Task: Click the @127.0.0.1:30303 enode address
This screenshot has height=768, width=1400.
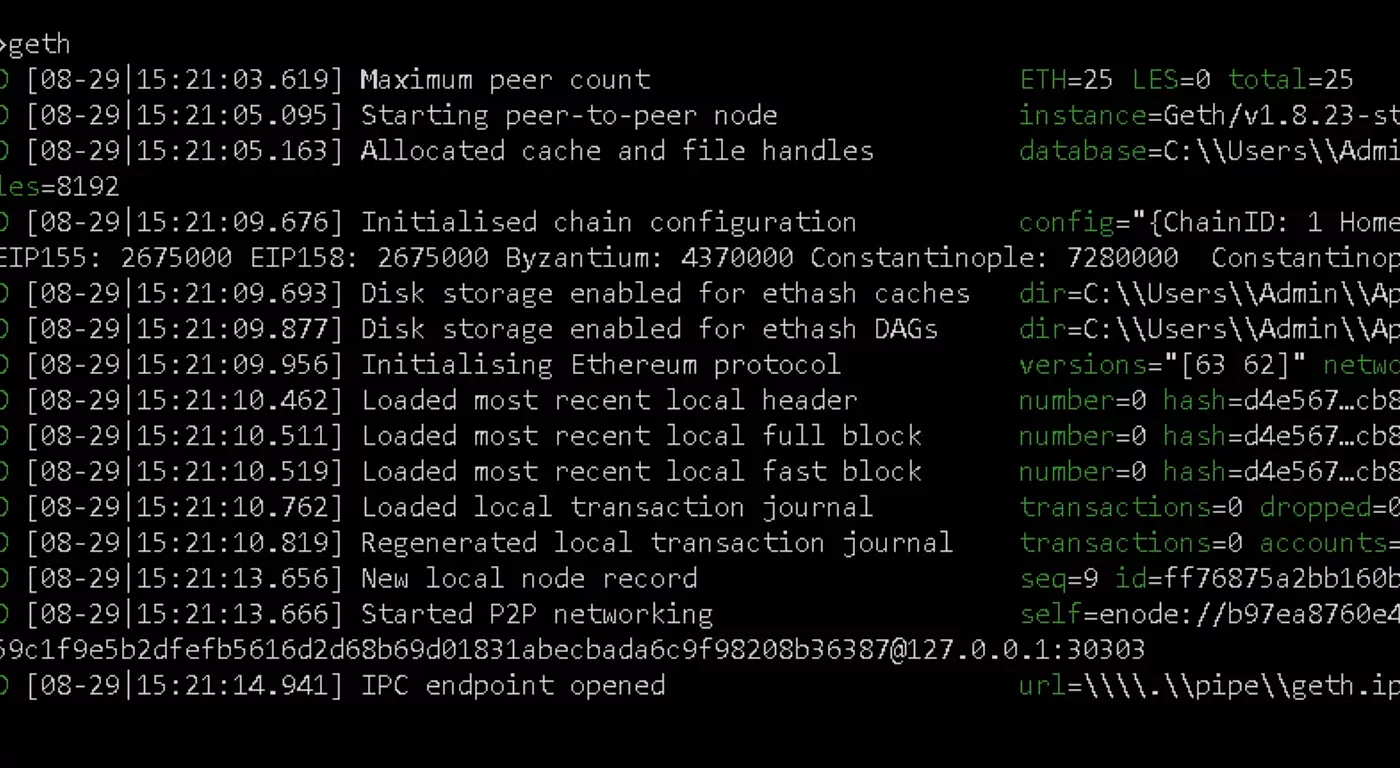Action: [x=1017, y=650]
